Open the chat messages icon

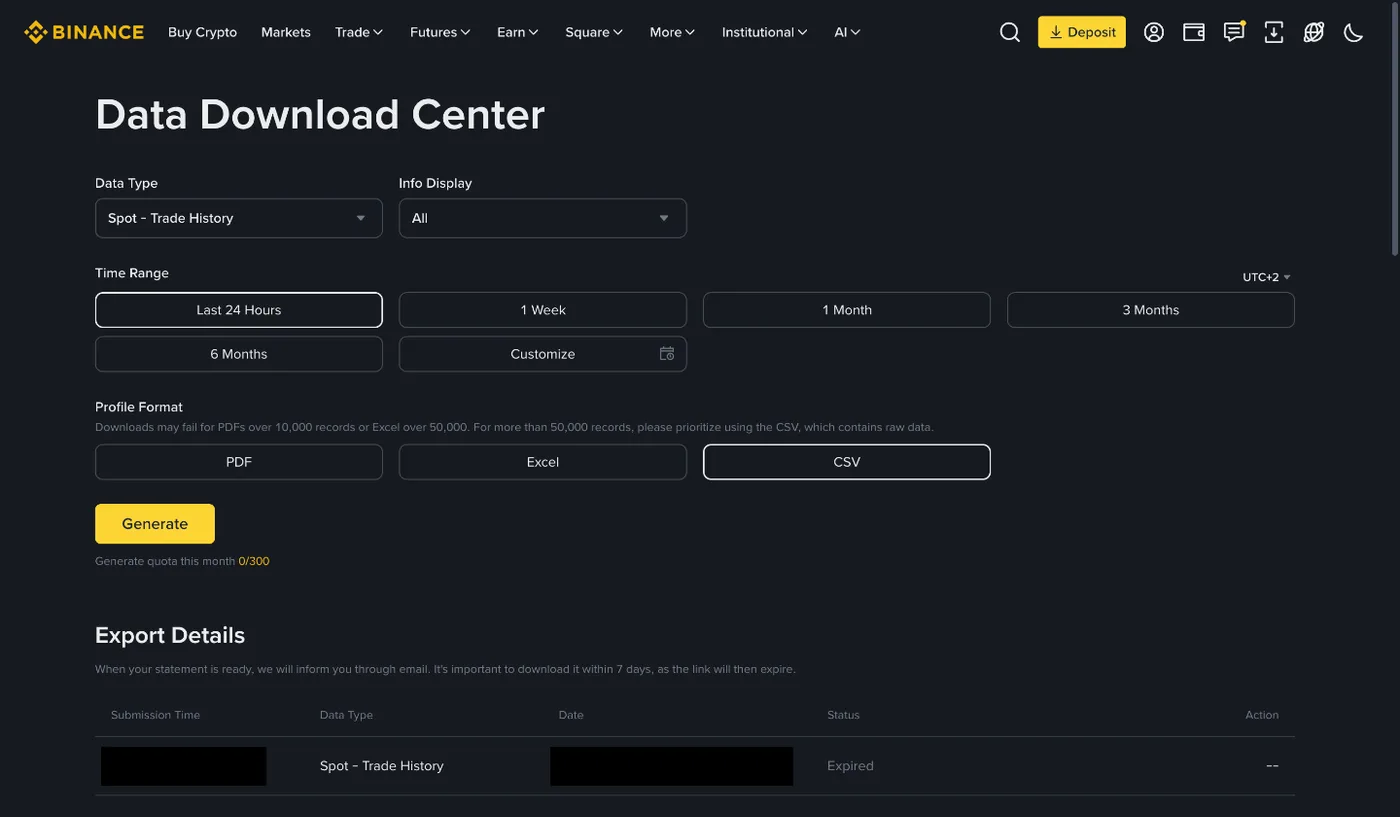click(1234, 32)
